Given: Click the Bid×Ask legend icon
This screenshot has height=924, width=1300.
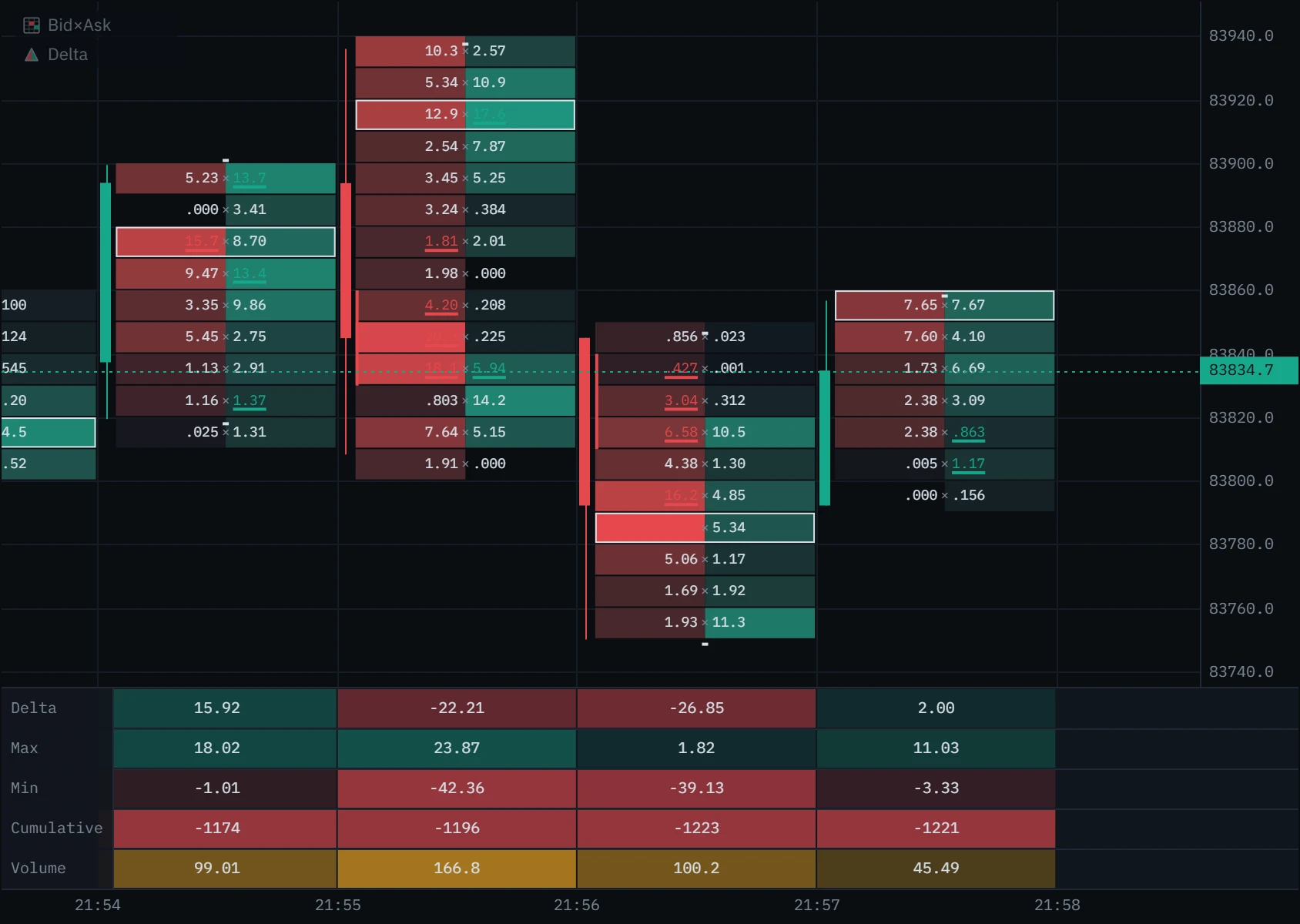Looking at the screenshot, I should pos(32,25).
